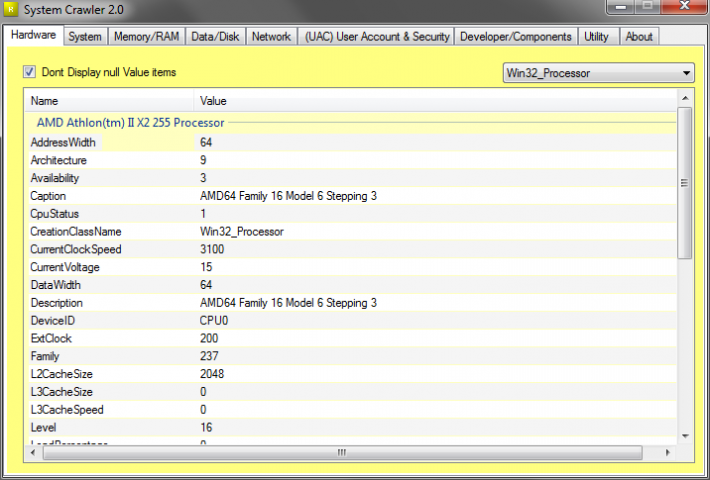Select the ExtClock row
The width and height of the screenshot is (710, 480).
352,338
